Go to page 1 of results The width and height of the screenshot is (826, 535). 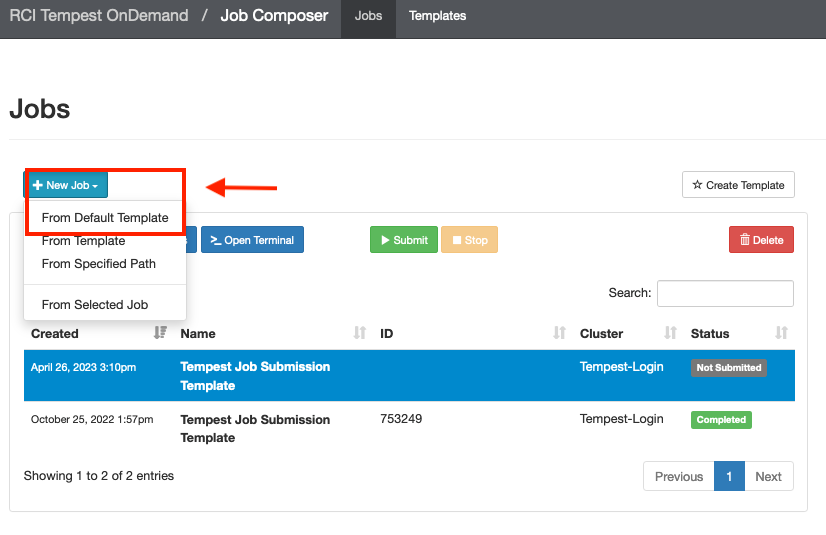click(729, 476)
